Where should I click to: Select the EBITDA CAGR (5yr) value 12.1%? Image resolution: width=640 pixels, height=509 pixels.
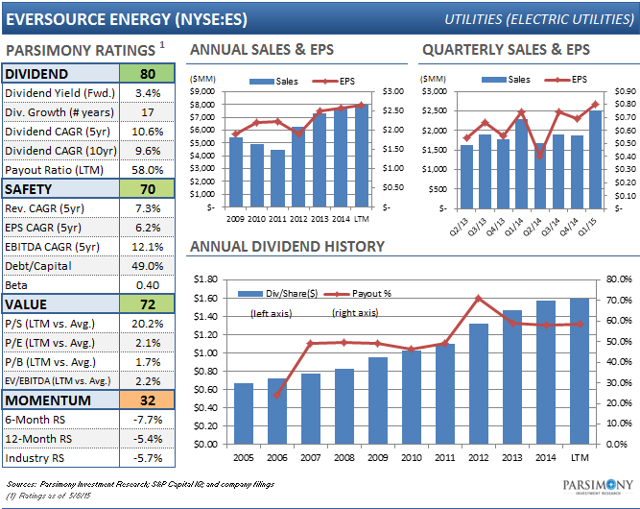point(147,247)
